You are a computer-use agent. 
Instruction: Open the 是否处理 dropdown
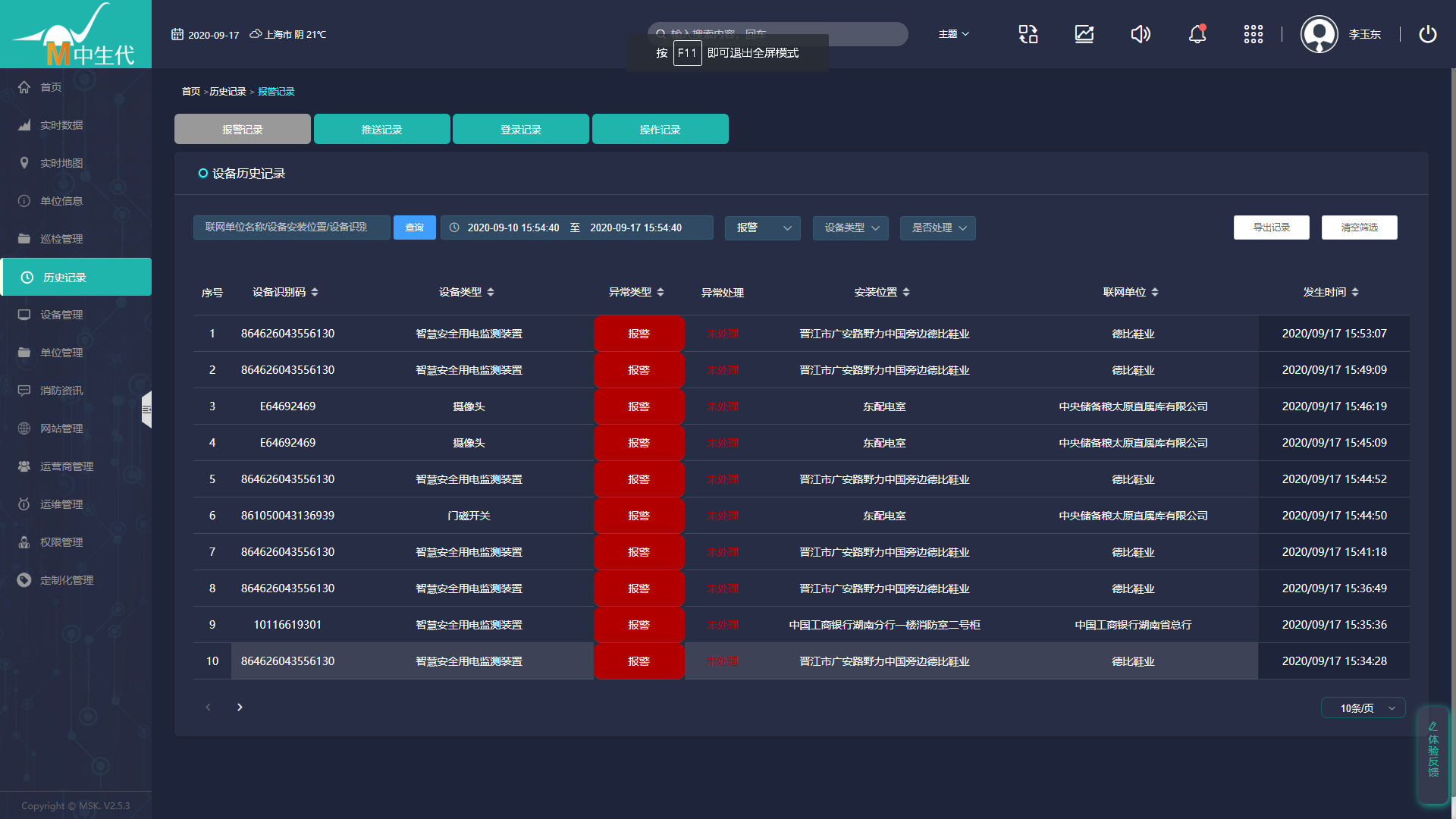tap(937, 227)
